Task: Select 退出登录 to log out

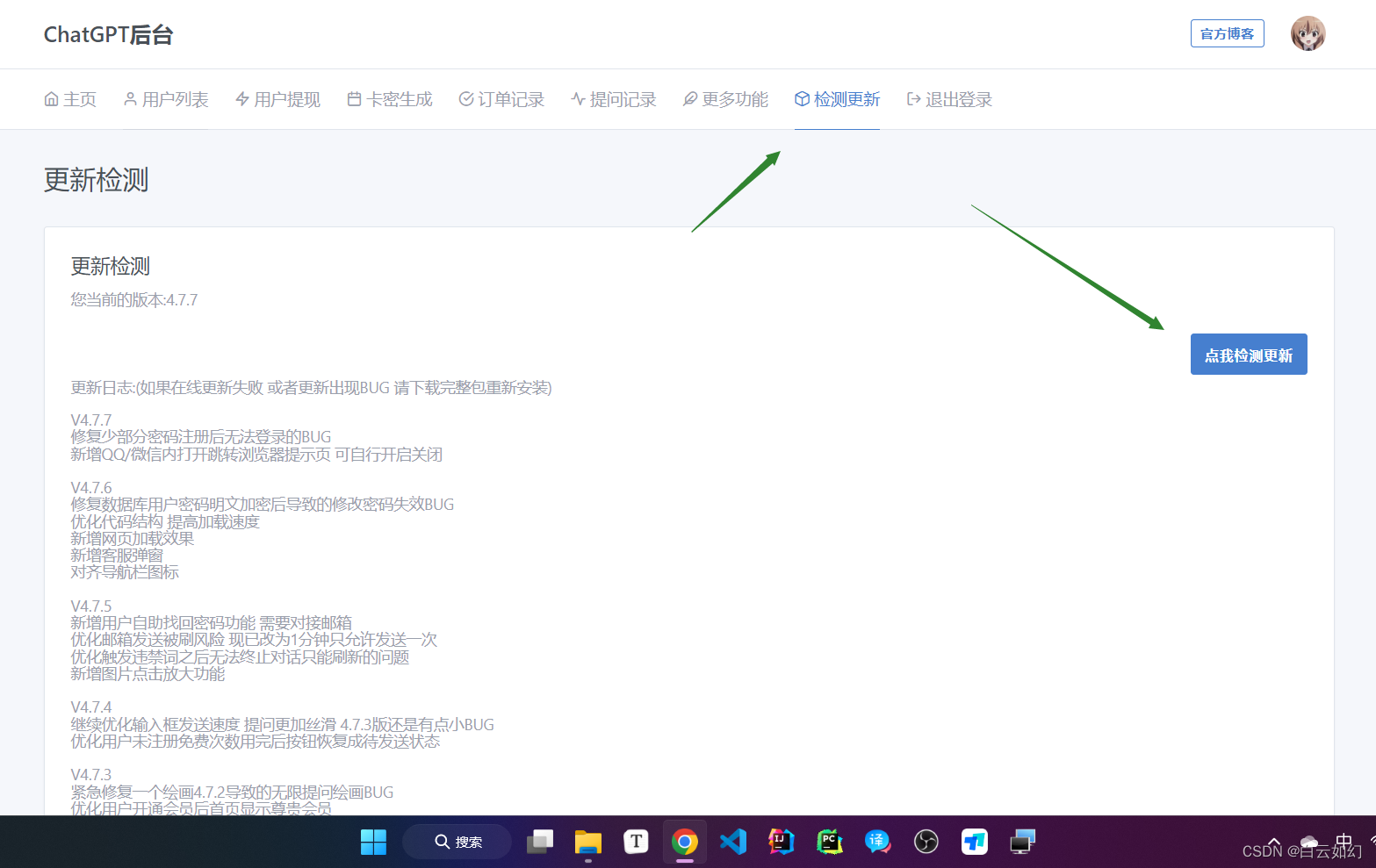Action: click(949, 99)
